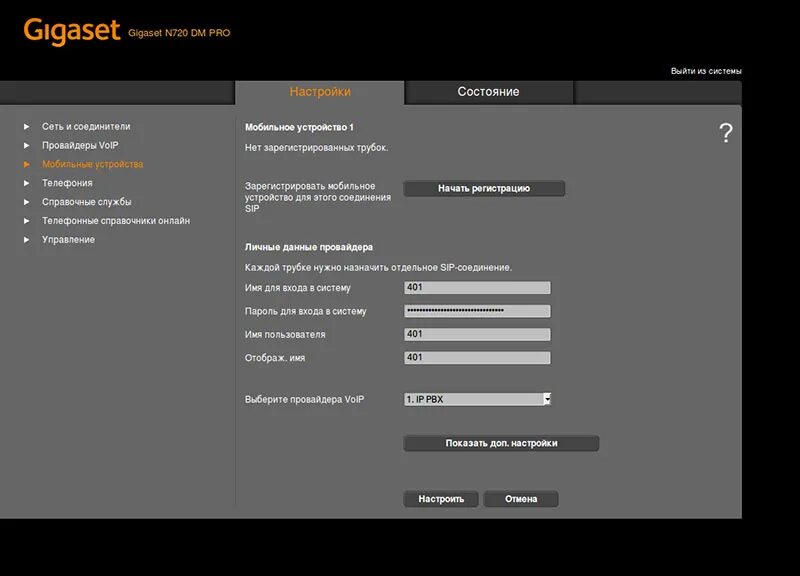
Task: Open the Выберите провайдера VoIP dropdown
Action: click(x=478, y=399)
